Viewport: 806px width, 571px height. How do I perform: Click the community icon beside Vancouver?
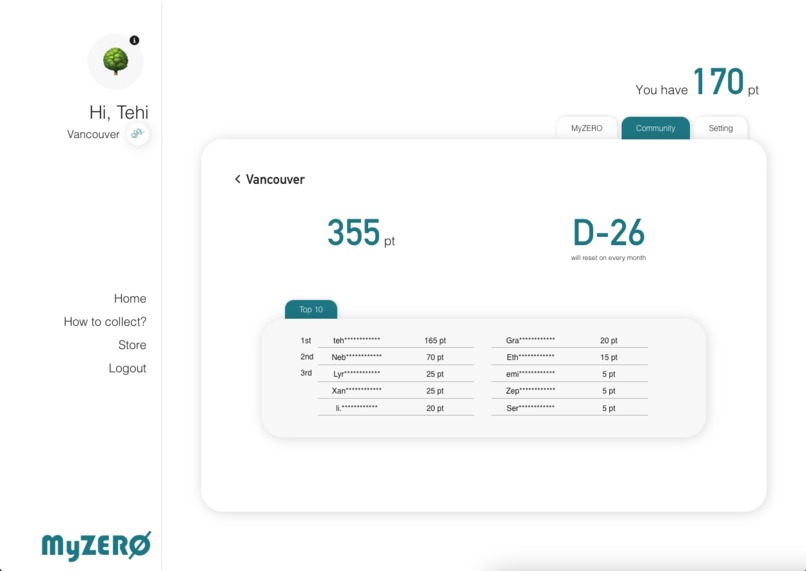tap(138, 134)
